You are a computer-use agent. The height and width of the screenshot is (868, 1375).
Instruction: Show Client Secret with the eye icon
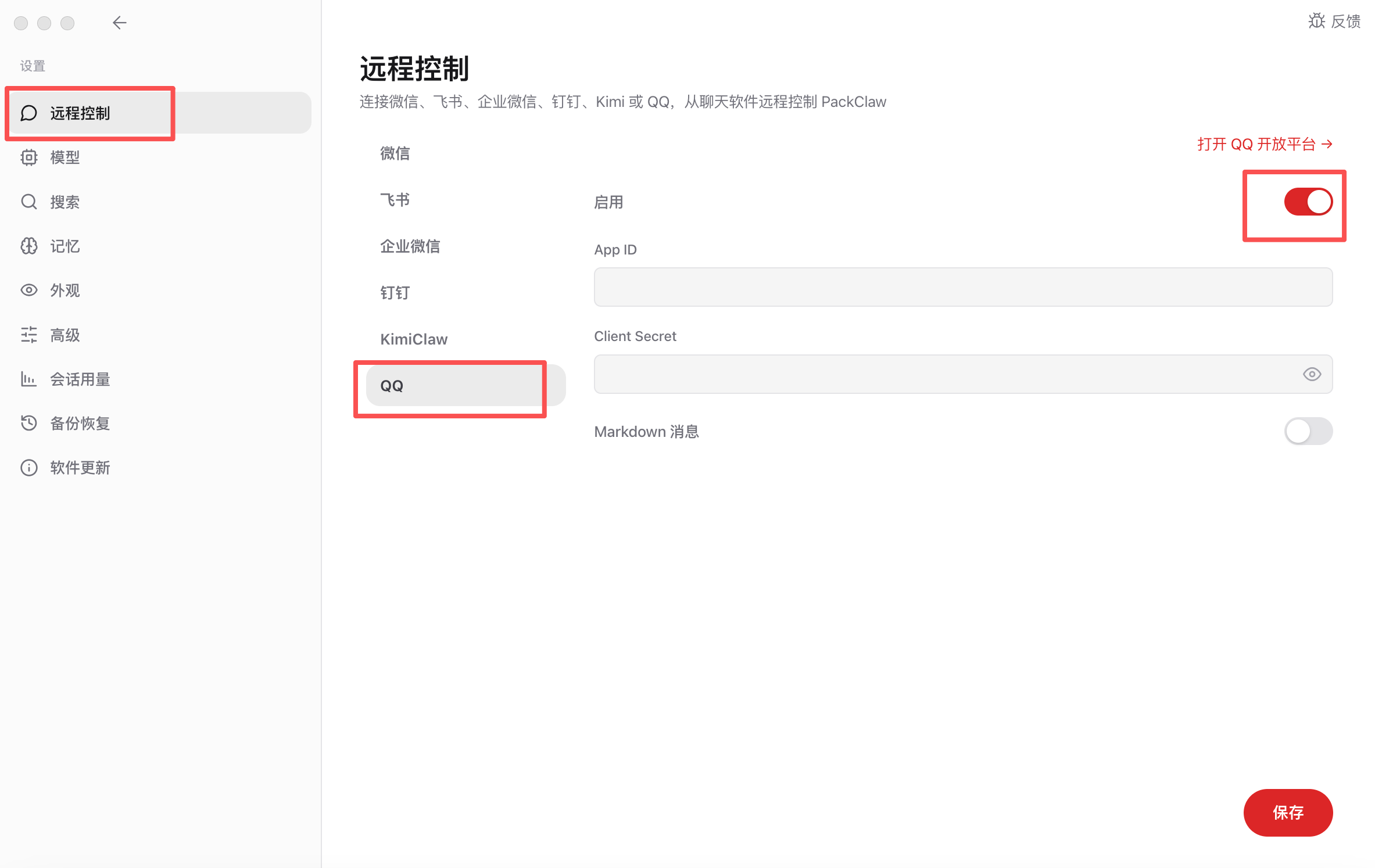click(1312, 374)
